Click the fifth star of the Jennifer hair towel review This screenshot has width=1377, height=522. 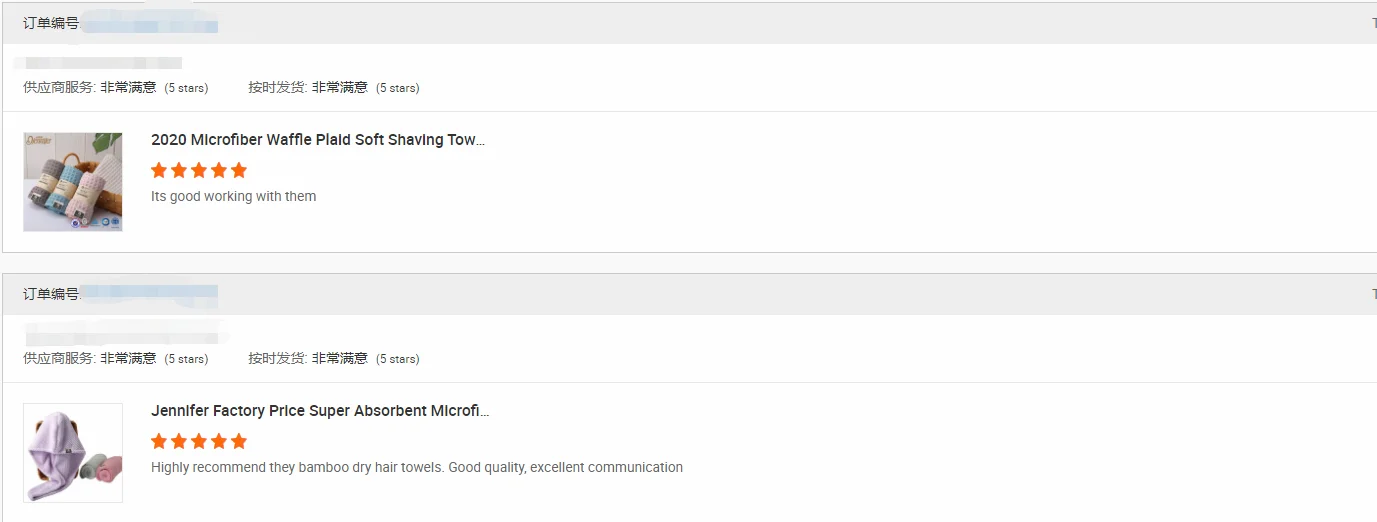click(x=238, y=441)
